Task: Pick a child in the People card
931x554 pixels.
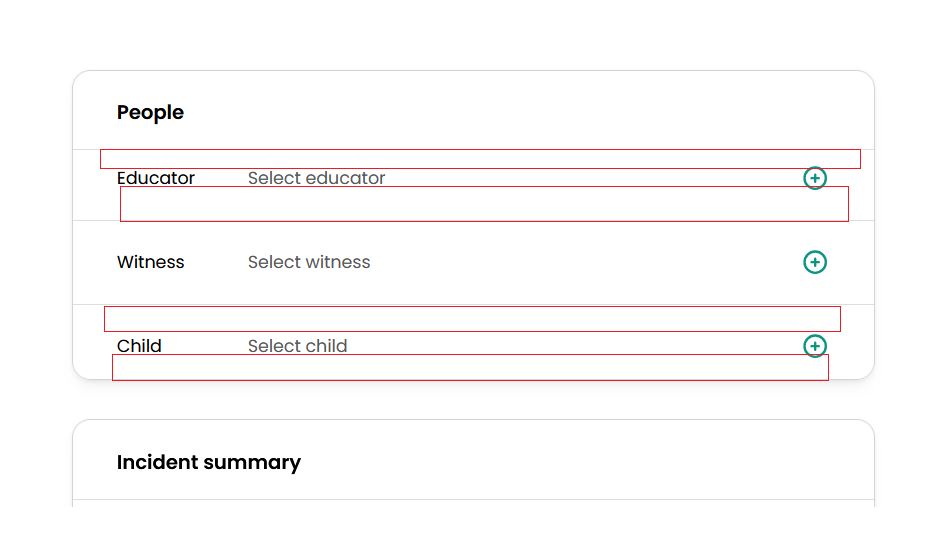Action: pyautogui.click(x=298, y=346)
